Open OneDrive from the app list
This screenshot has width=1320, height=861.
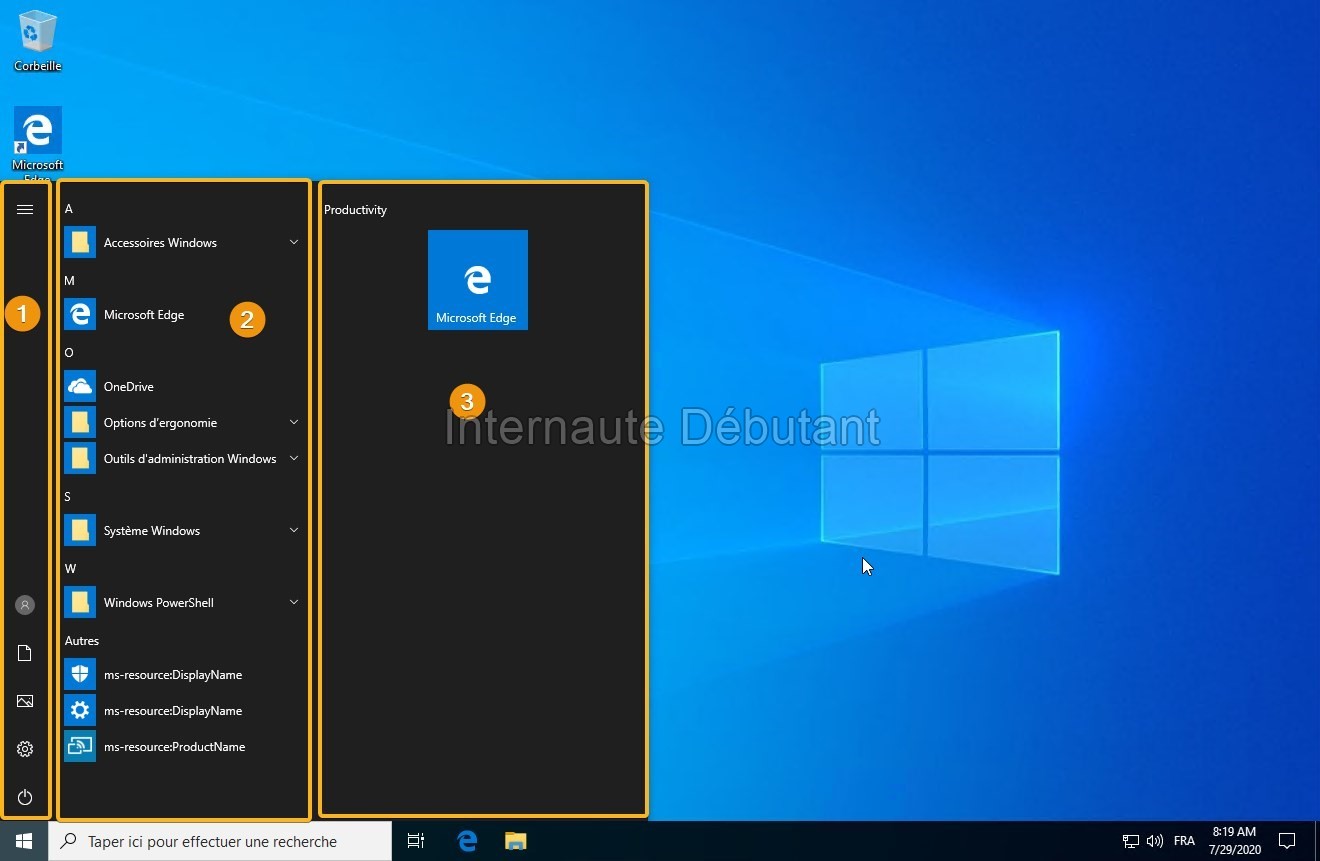pos(182,386)
